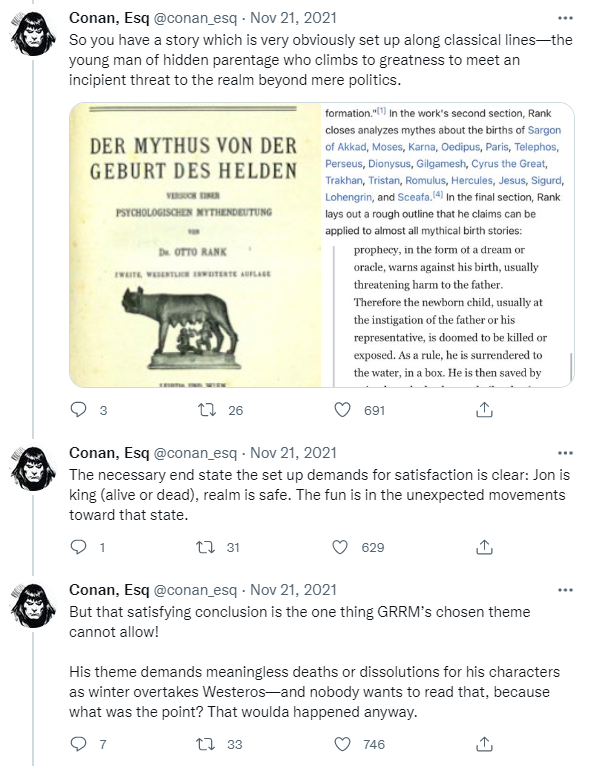
Task: Share the first tweet about classical lines
Action: (x=484, y=409)
